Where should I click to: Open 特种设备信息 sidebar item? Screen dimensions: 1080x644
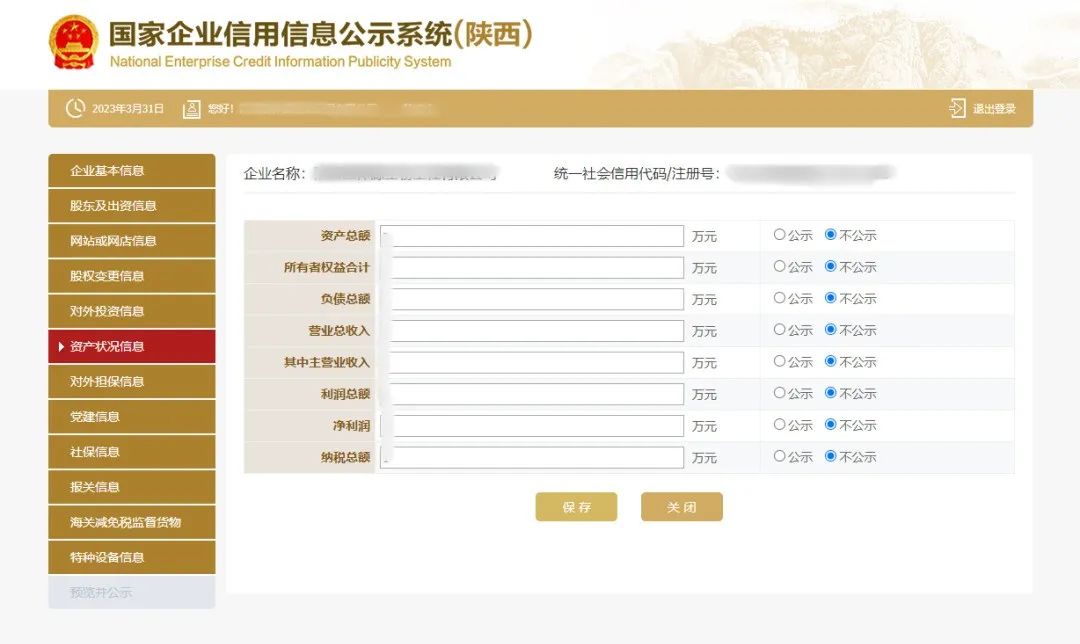131,557
